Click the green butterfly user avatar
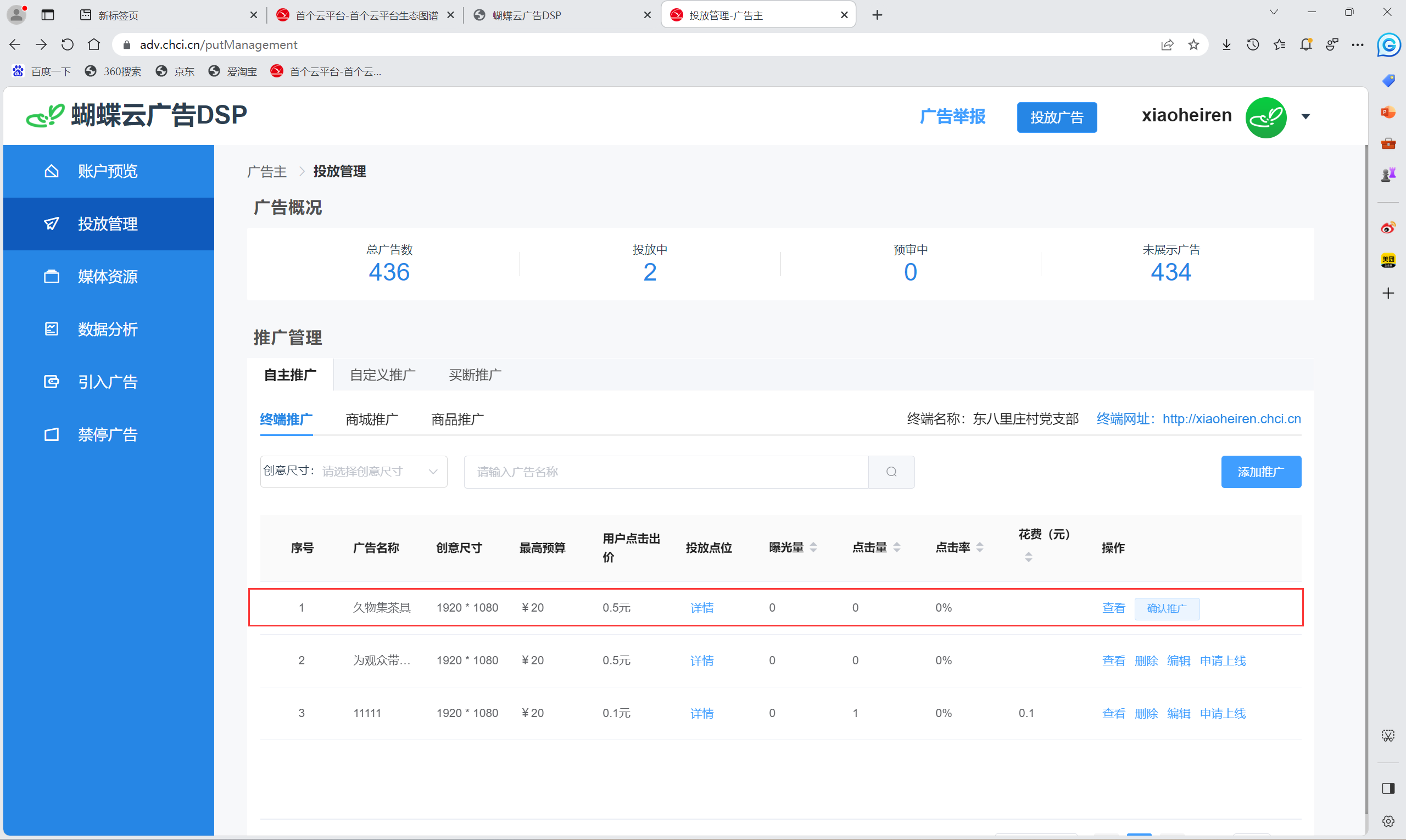Viewport: 1406px width, 840px height. coord(1265,117)
